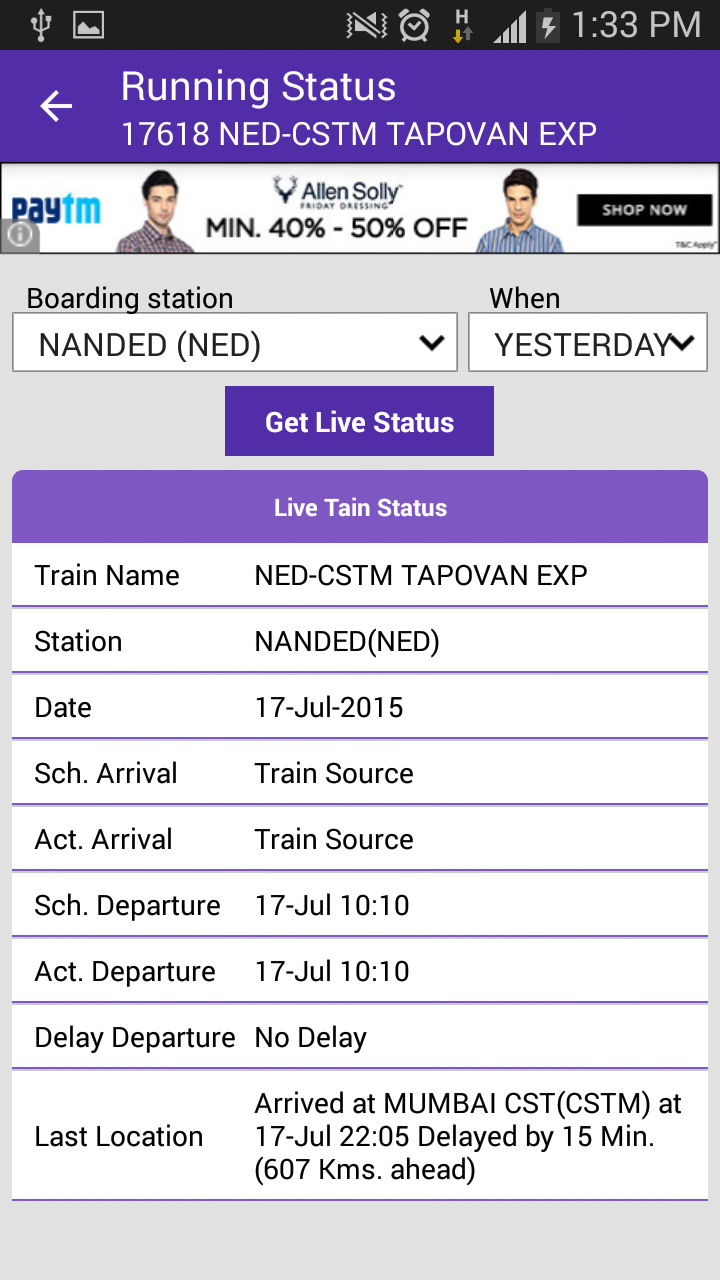Tap the vibrate mode status icon
This screenshot has width=720, height=1280.
[x=366, y=25]
